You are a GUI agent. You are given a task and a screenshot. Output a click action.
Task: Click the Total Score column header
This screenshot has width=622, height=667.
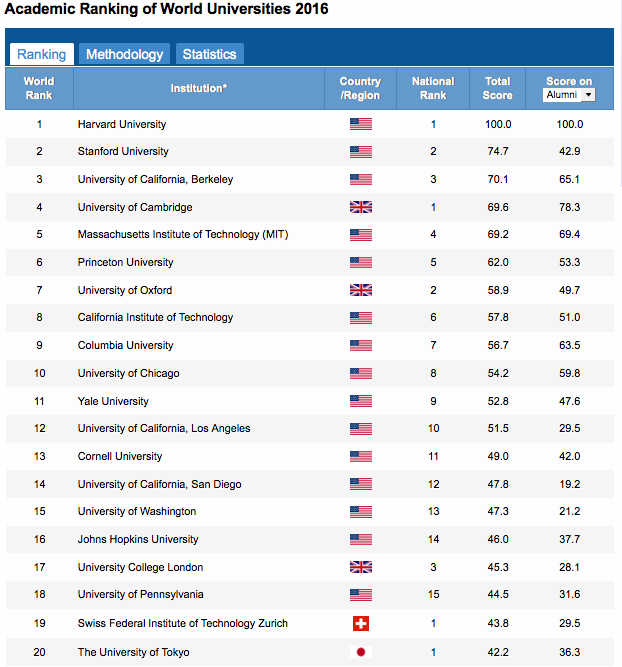(x=497, y=88)
